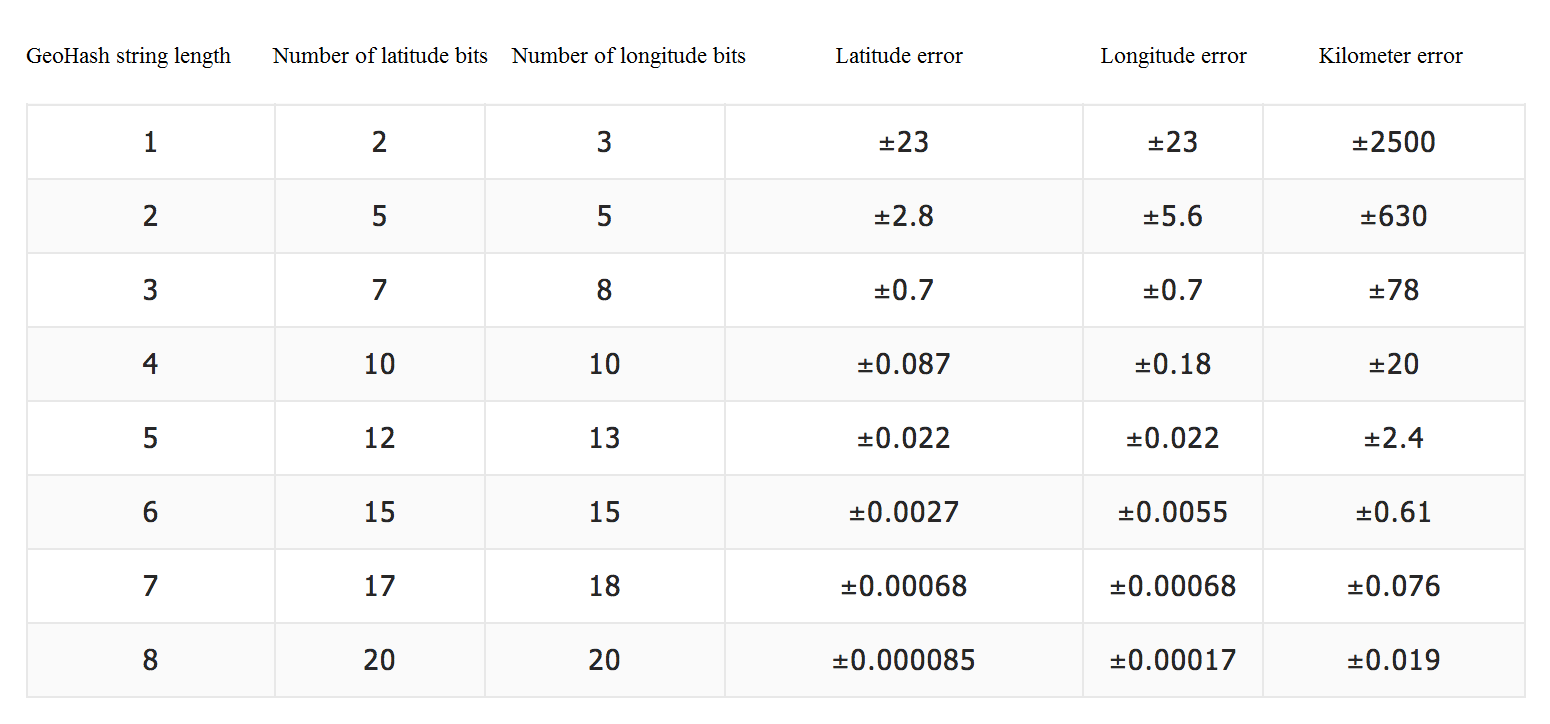Viewport: 1550px width, 724px height.
Task: Click the 'Longitude error' column header
Action: point(1173,56)
